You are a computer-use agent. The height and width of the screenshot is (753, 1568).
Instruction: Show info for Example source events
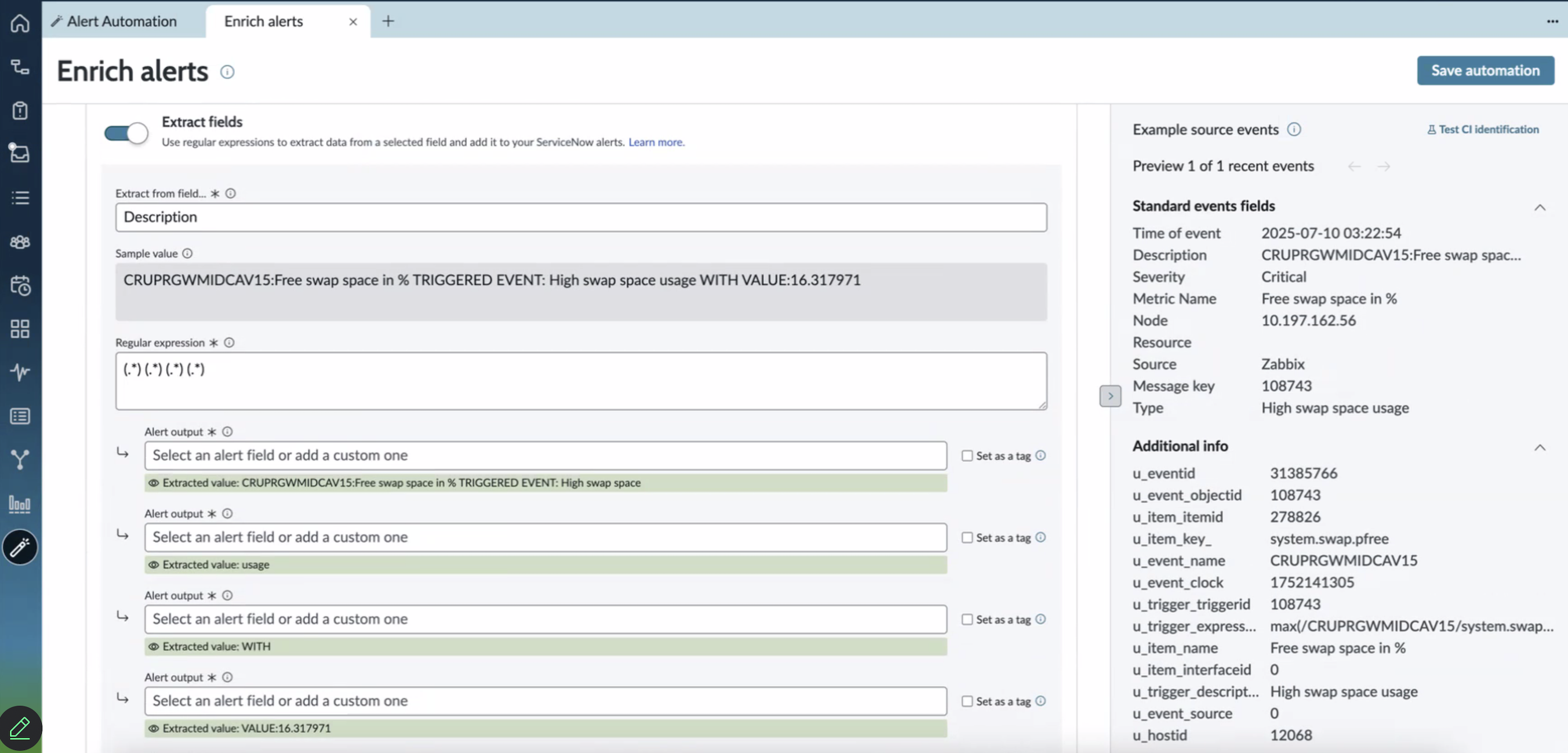click(x=1294, y=129)
